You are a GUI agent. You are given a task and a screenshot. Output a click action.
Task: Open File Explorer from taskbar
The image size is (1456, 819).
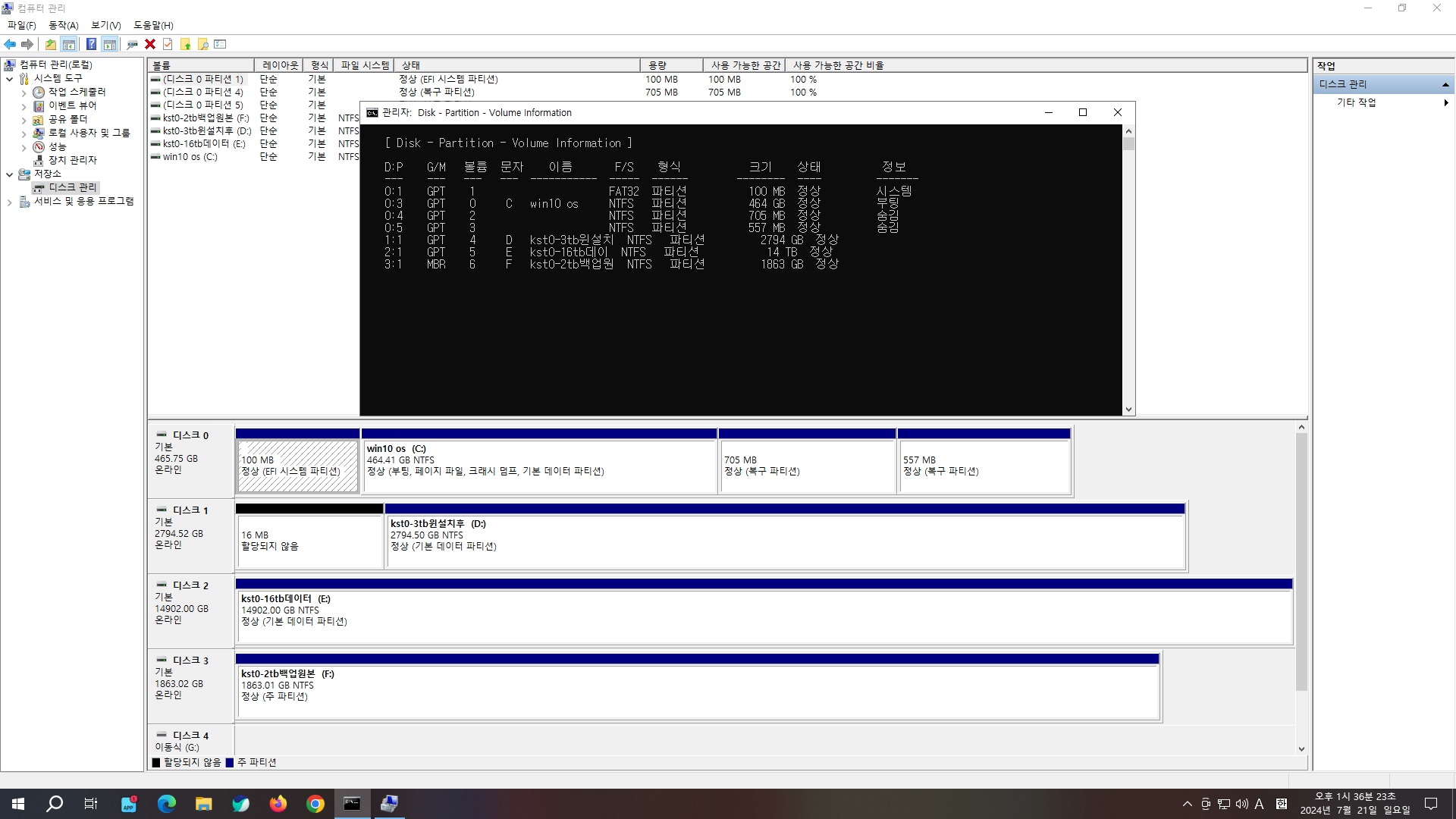[203, 804]
